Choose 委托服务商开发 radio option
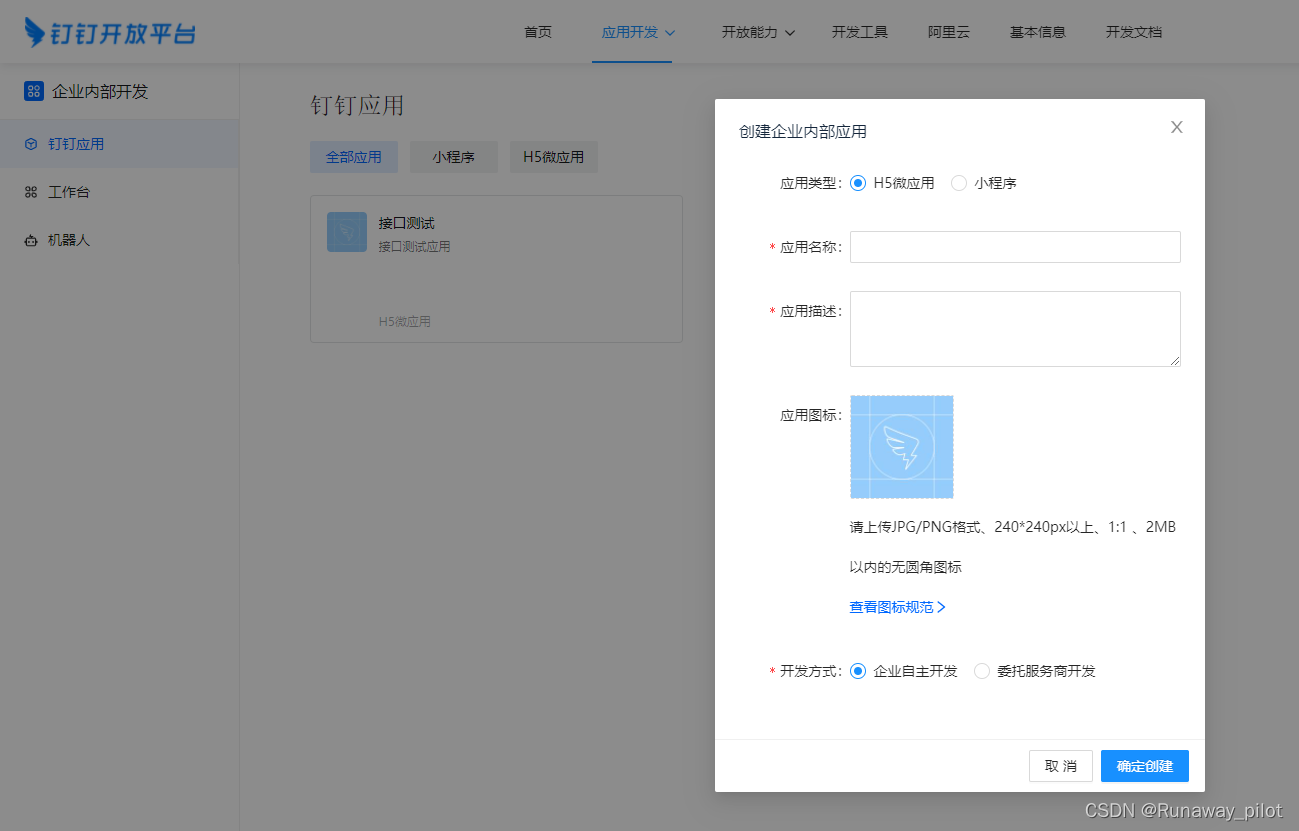Image resolution: width=1299 pixels, height=831 pixels. pyautogui.click(x=982, y=671)
